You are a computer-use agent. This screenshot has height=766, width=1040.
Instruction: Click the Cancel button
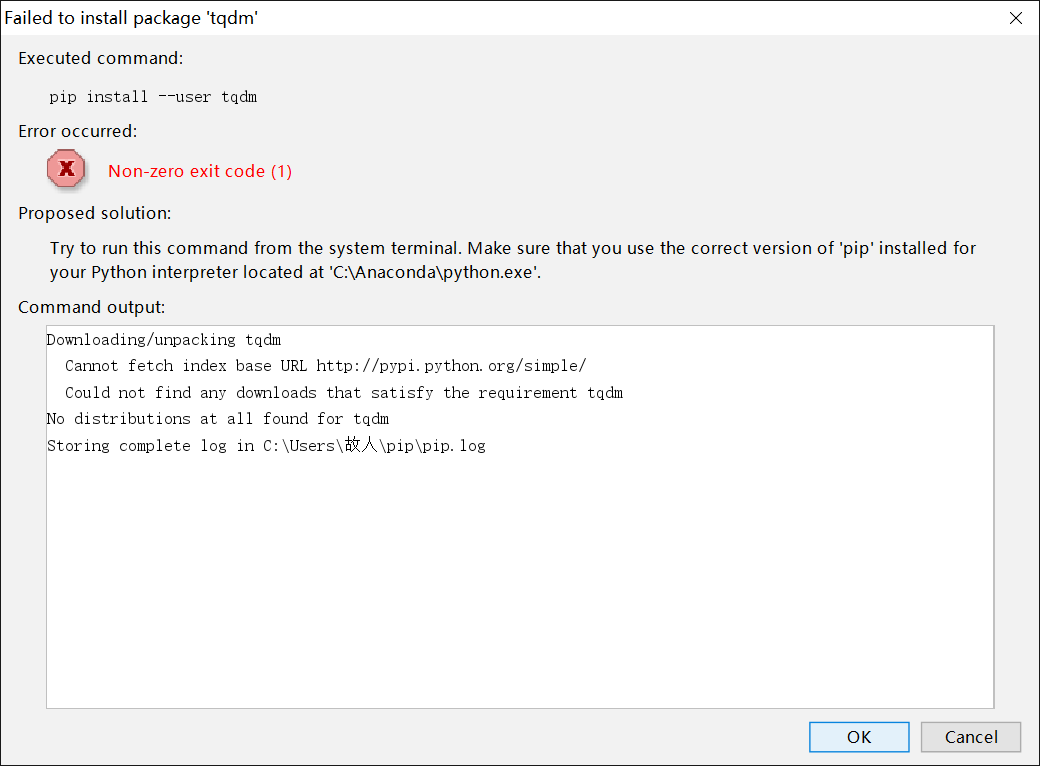[970, 737]
